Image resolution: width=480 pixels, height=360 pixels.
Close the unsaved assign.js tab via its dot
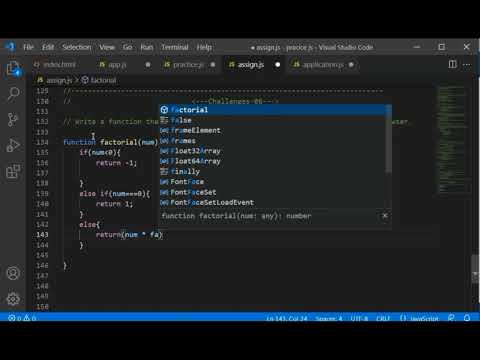pyautogui.click(x=277, y=65)
